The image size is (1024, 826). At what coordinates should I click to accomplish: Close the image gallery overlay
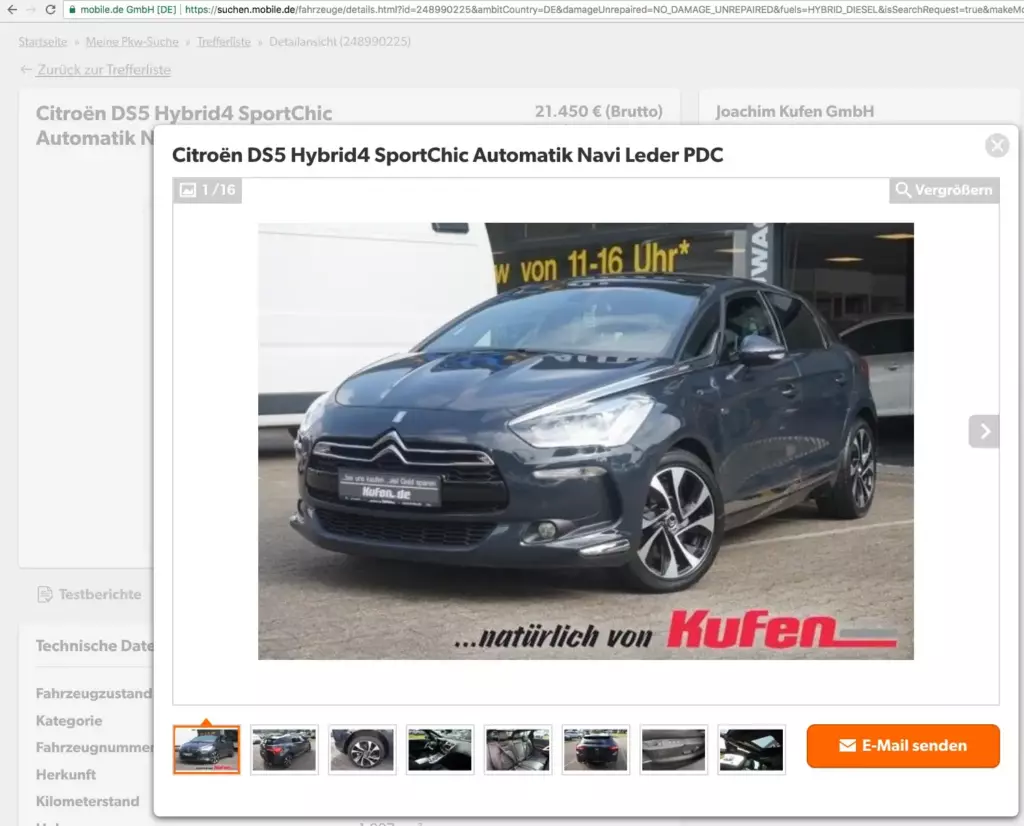click(x=997, y=145)
